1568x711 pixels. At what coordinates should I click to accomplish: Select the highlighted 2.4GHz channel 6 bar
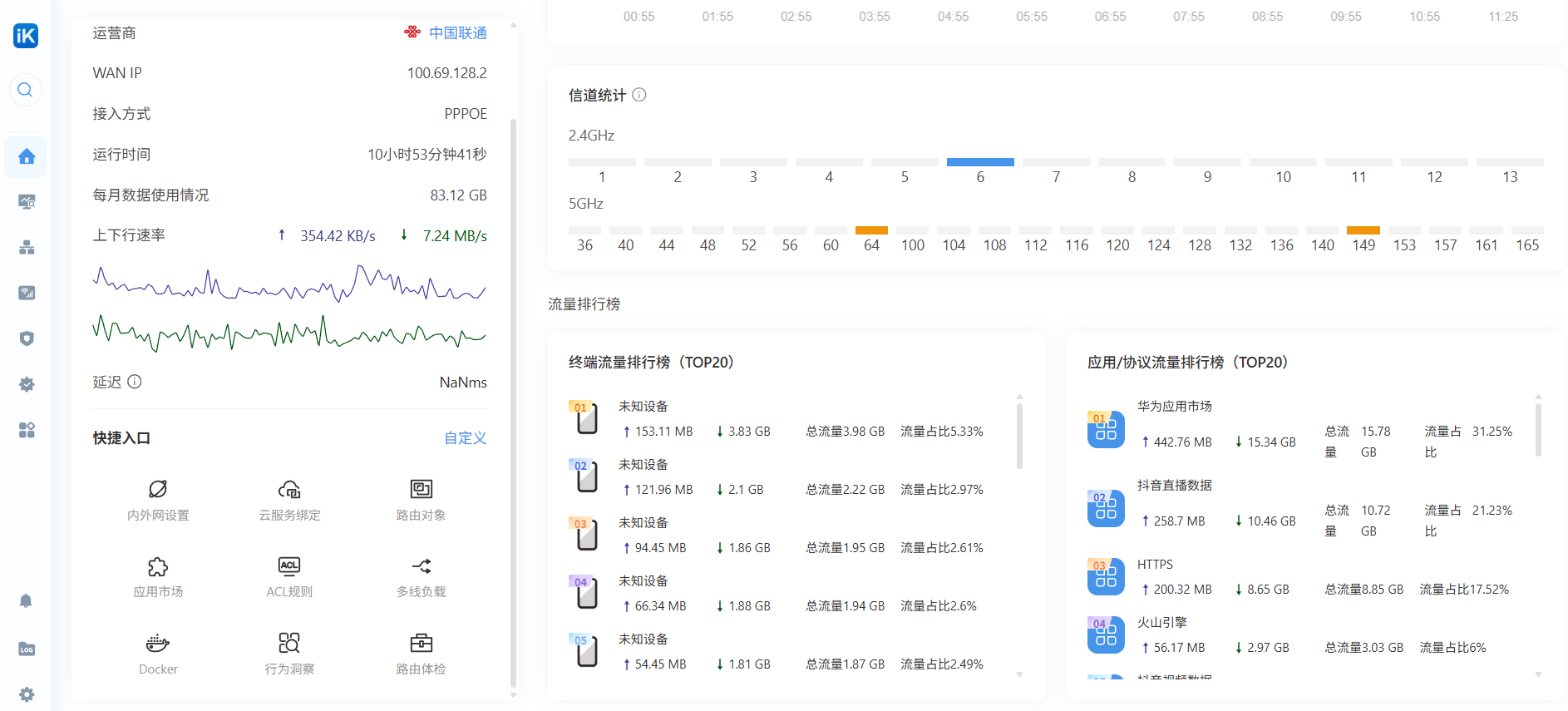[980, 162]
